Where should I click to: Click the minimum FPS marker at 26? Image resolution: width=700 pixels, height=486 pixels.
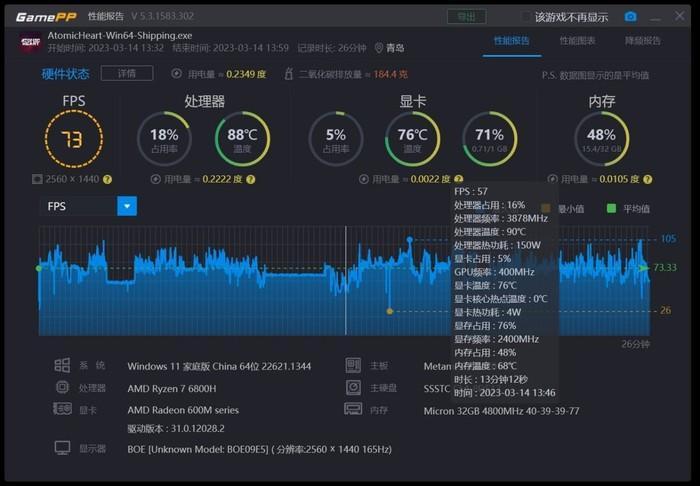pos(390,311)
